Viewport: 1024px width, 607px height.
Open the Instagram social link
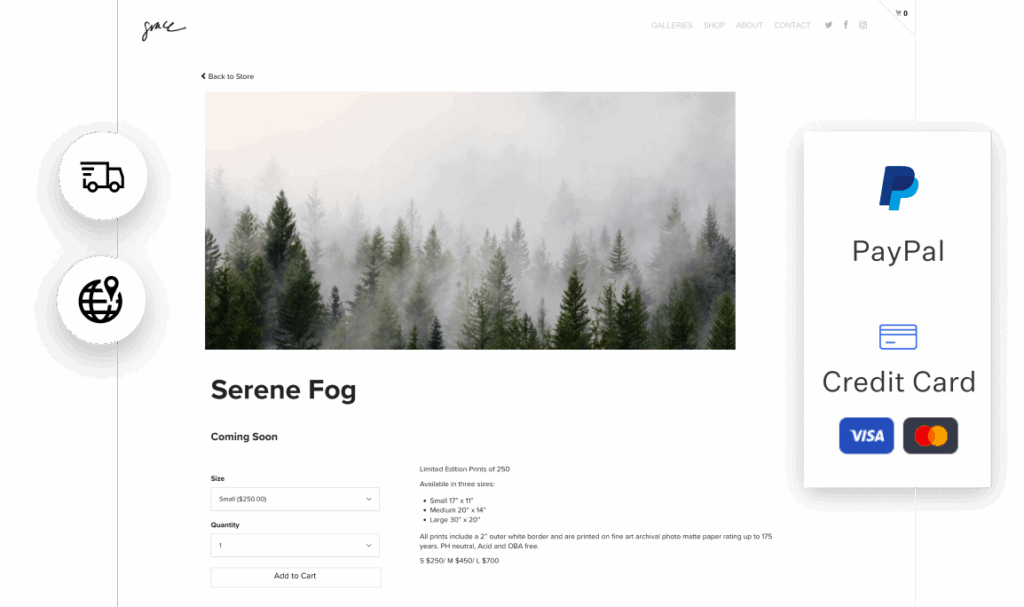(x=863, y=25)
